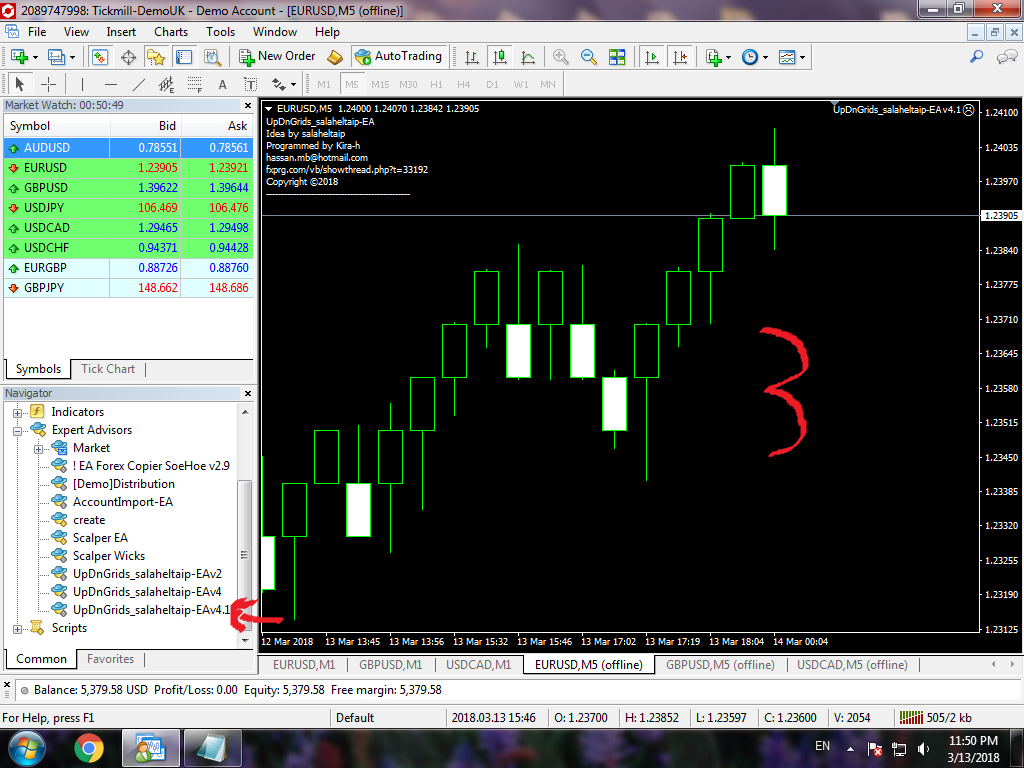Viewport: 1024px width, 768px height.
Task: Toggle the Navigator window
Action: click(x=155, y=57)
